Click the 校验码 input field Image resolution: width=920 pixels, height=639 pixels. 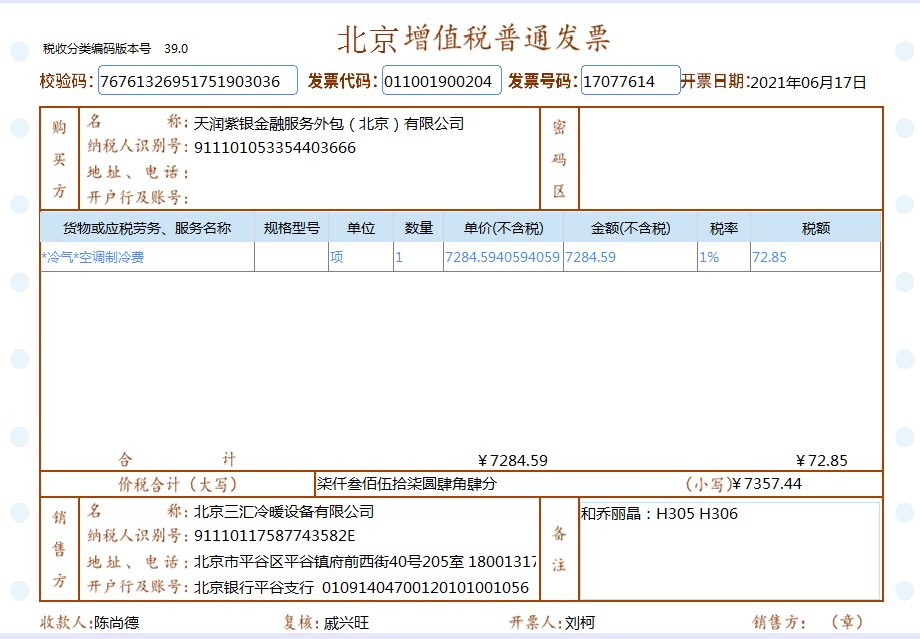(x=198, y=80)
